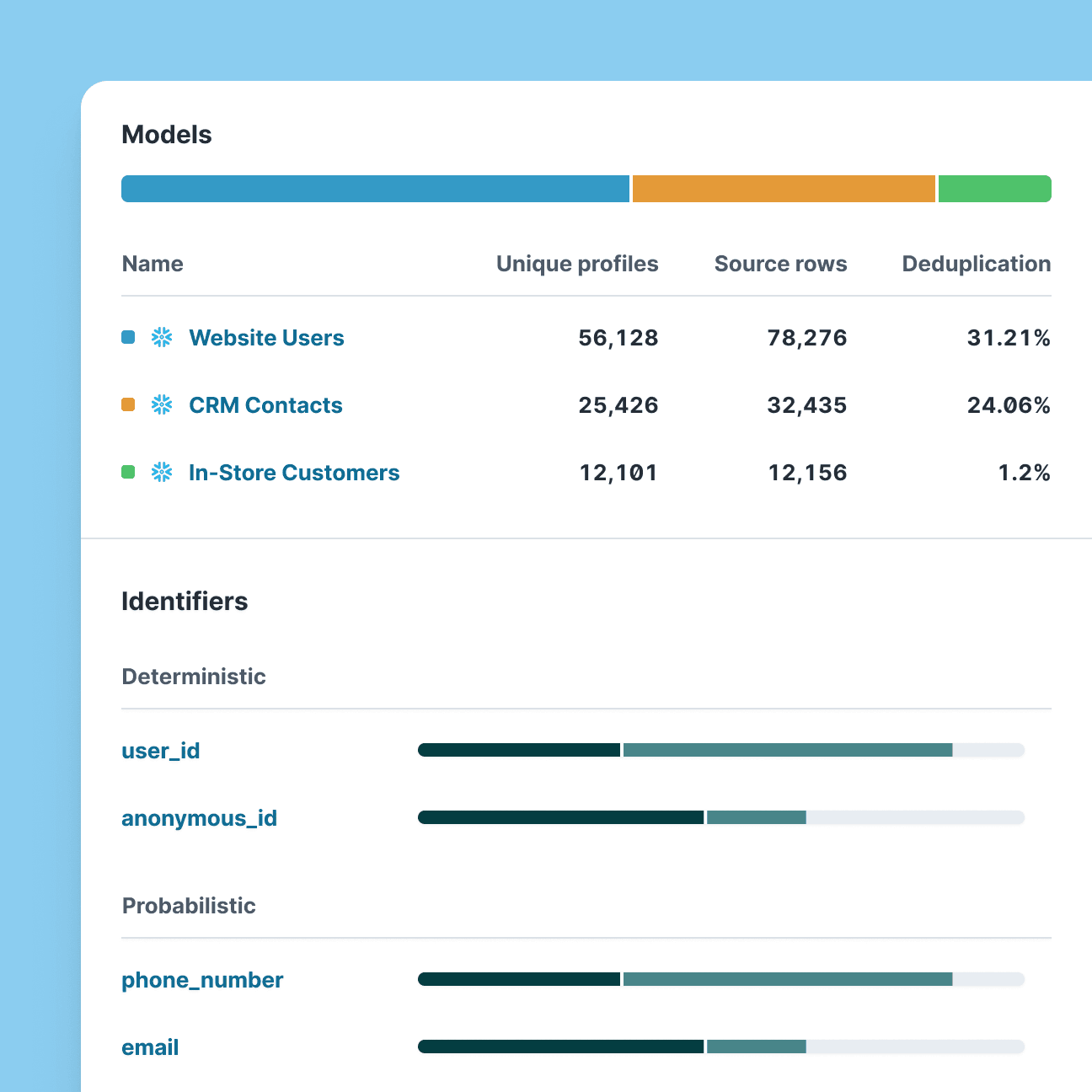Click the green square legend marker for In-Store Customers

(128, 473)
